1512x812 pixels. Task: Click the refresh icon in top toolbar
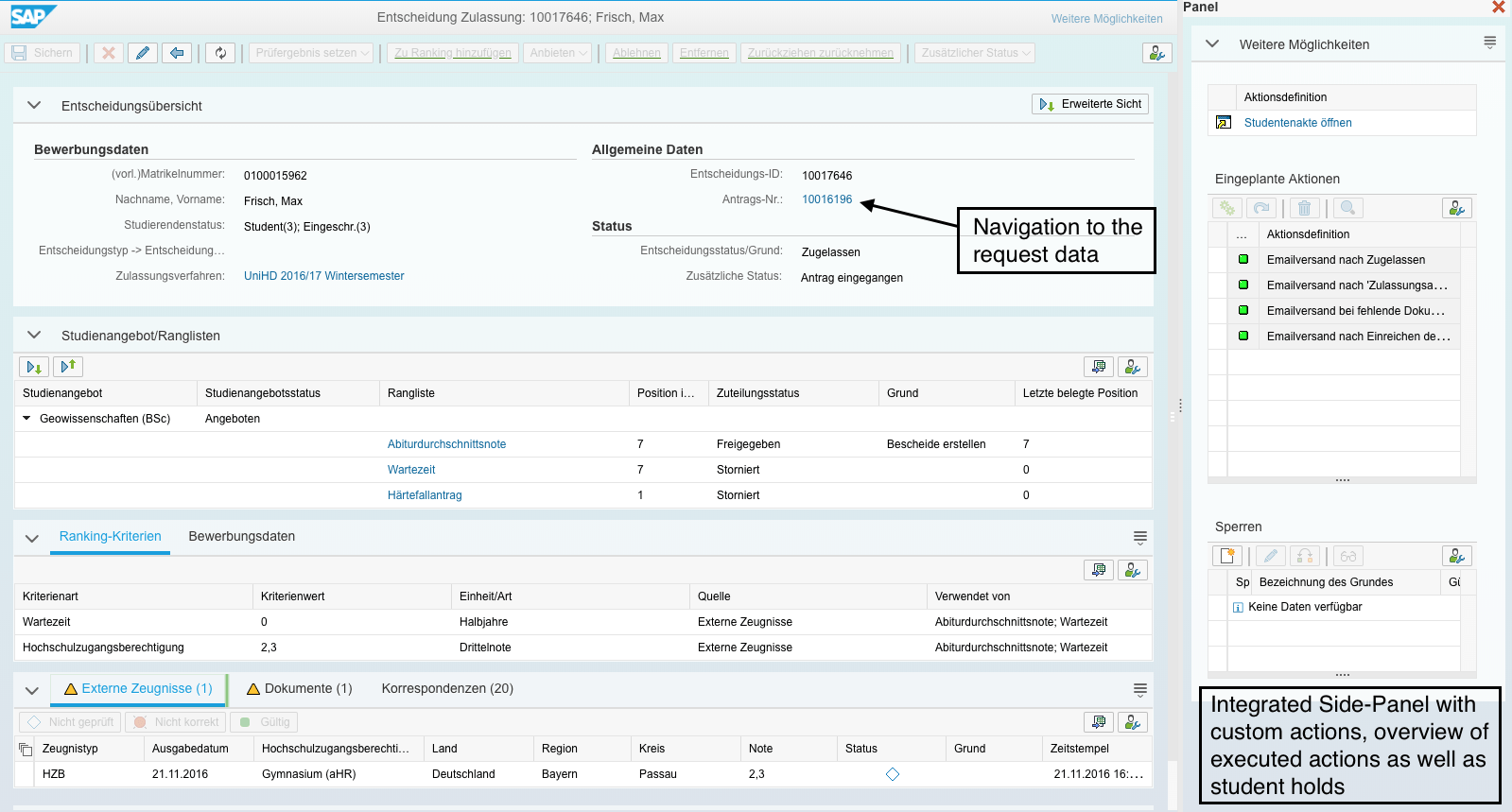point(220,53)
